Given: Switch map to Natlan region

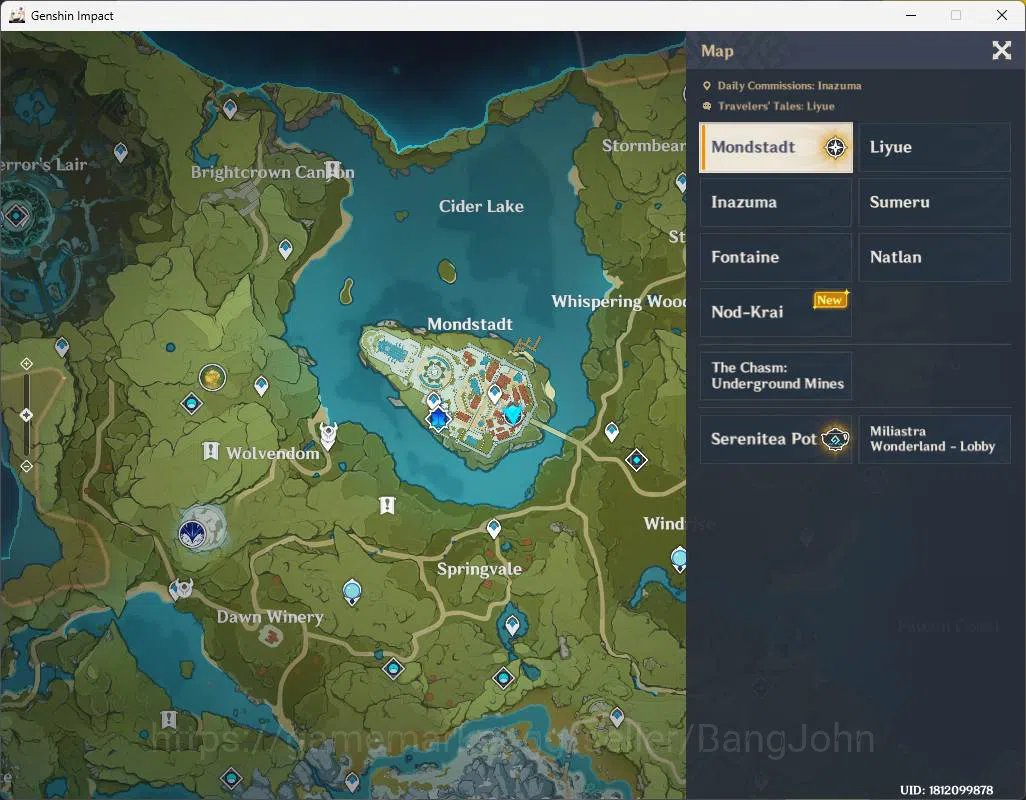Looking at the screenshot, I should point(934,257).
